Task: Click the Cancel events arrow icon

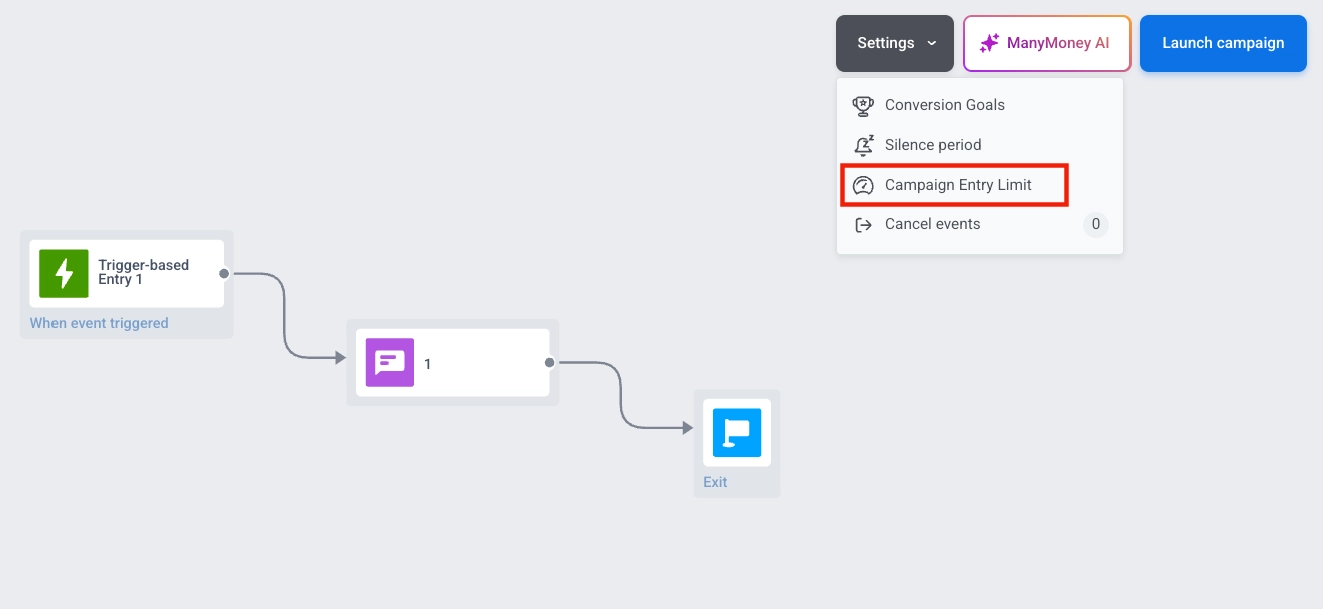Action: (x=863, y=225)
